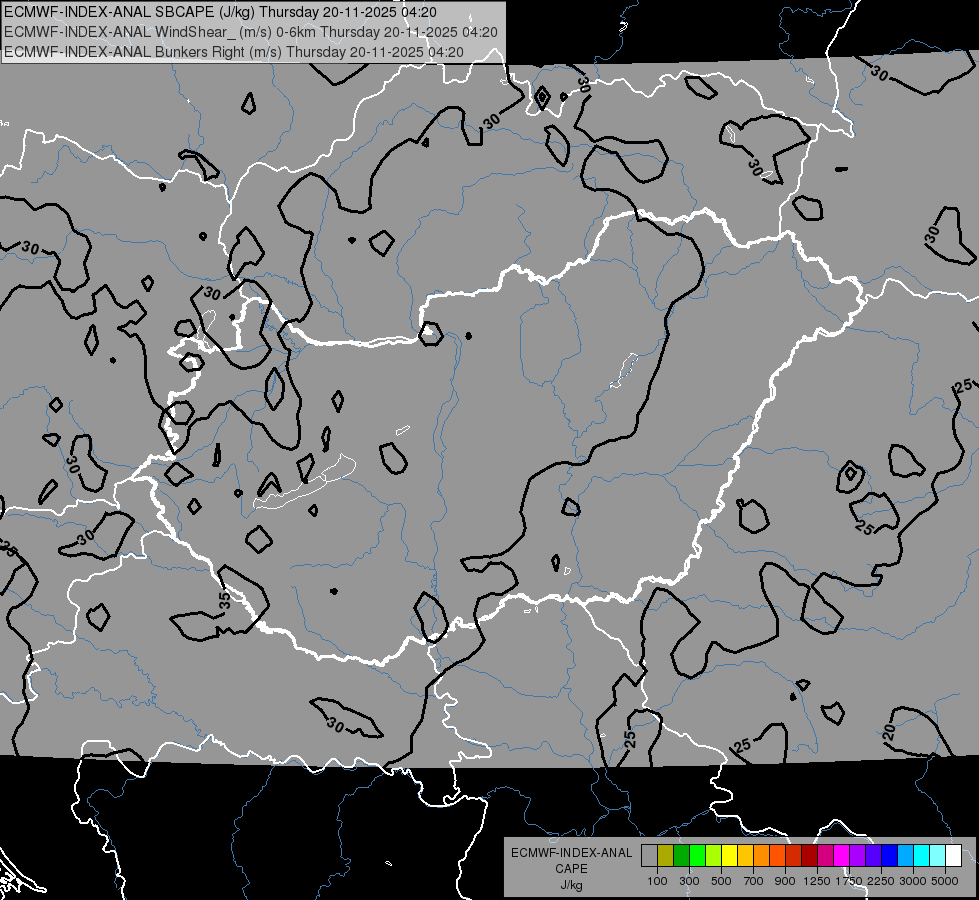979x900 pixels.
Task: Click the CAPE label in the legend
Action: coord(571,869)
